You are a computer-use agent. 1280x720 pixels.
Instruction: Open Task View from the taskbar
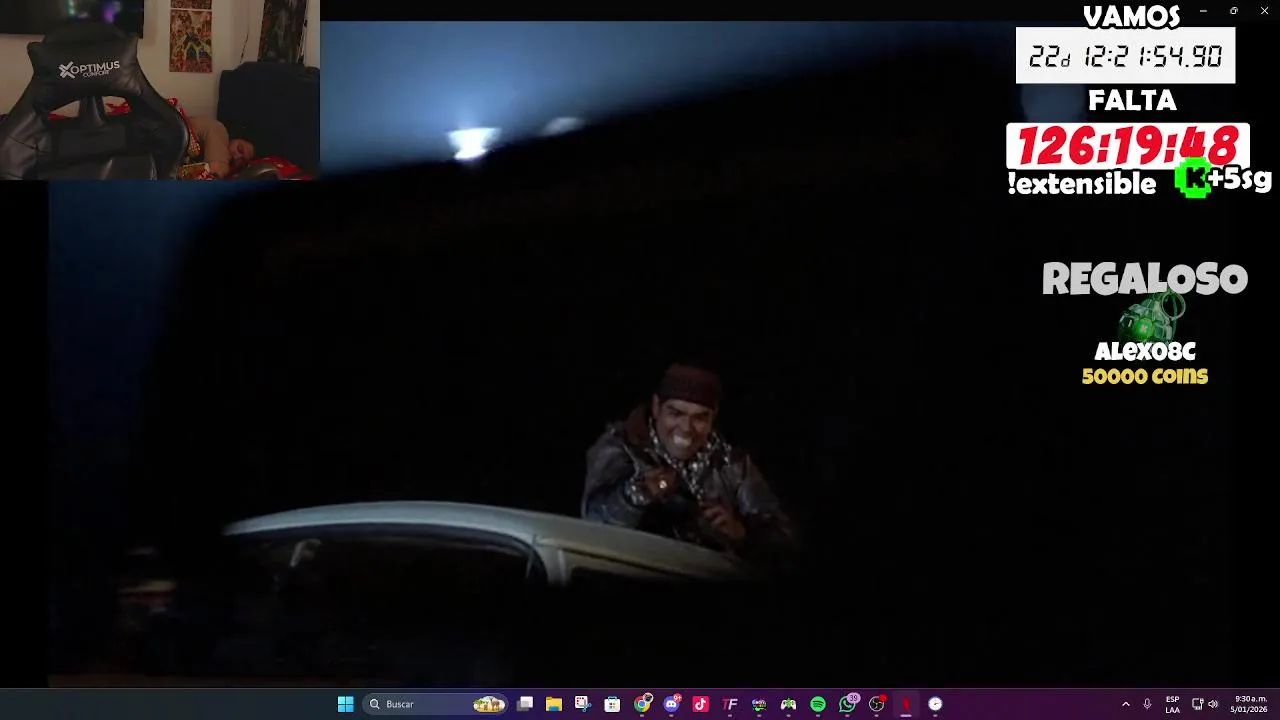click(x=524, y=704)
